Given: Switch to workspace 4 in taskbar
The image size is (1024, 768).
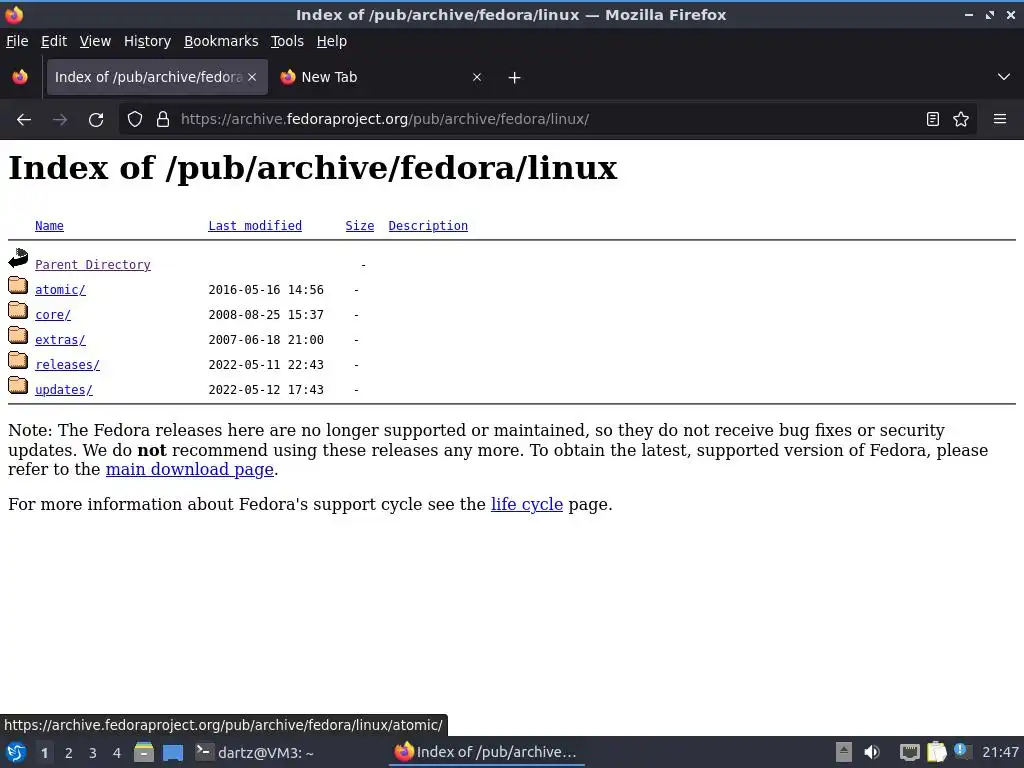Looking at the screenshot, I should (x=117, y=753).
